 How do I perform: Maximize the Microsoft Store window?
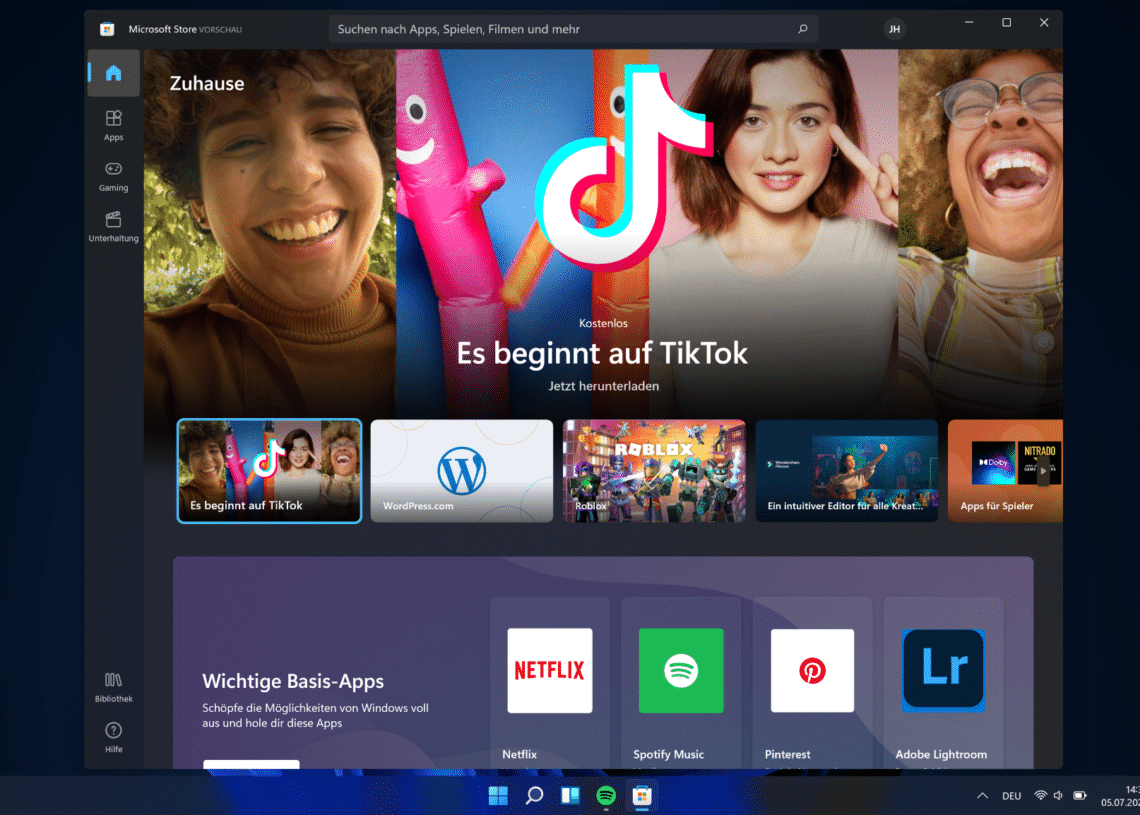[1007, 23]
